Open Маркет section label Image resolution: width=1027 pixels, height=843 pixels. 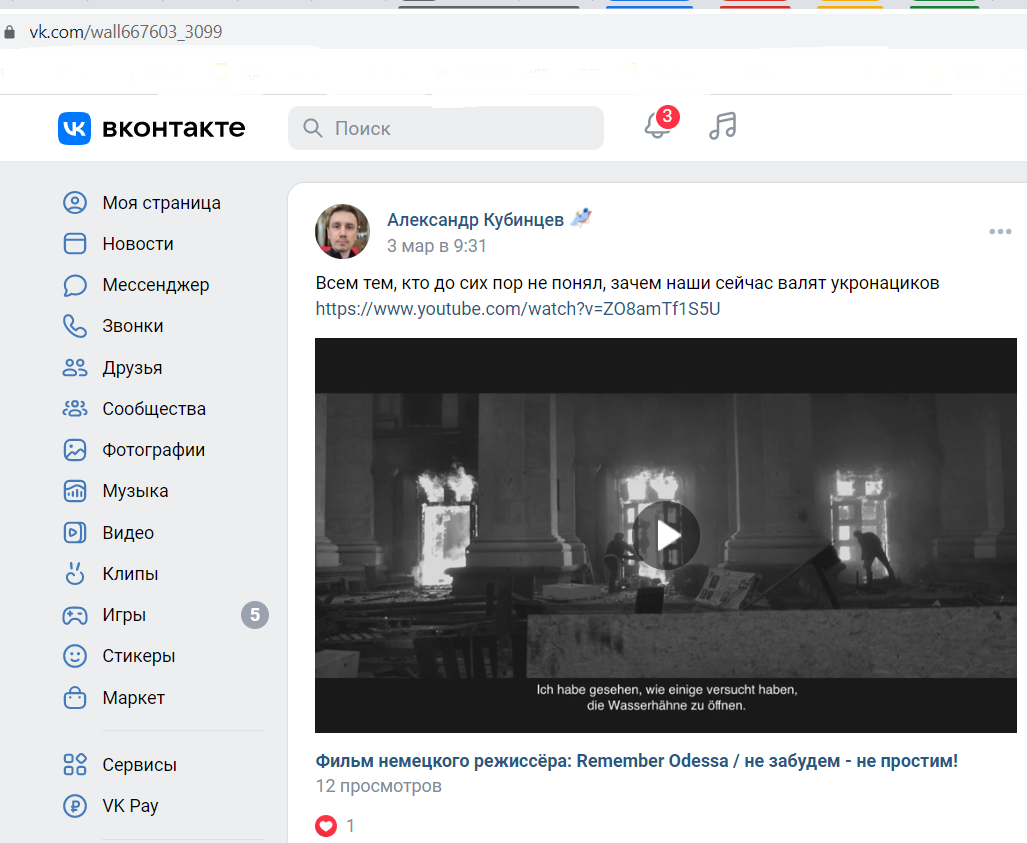[x=133, y=698]
